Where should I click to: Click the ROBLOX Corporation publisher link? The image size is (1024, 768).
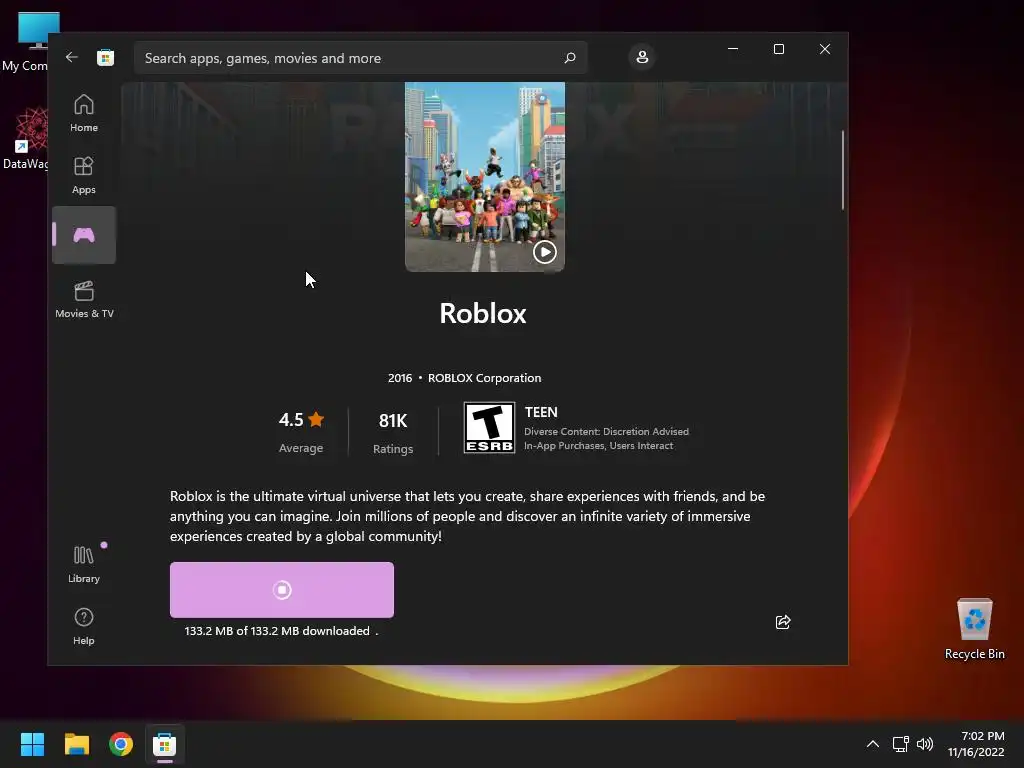point(484,378)
